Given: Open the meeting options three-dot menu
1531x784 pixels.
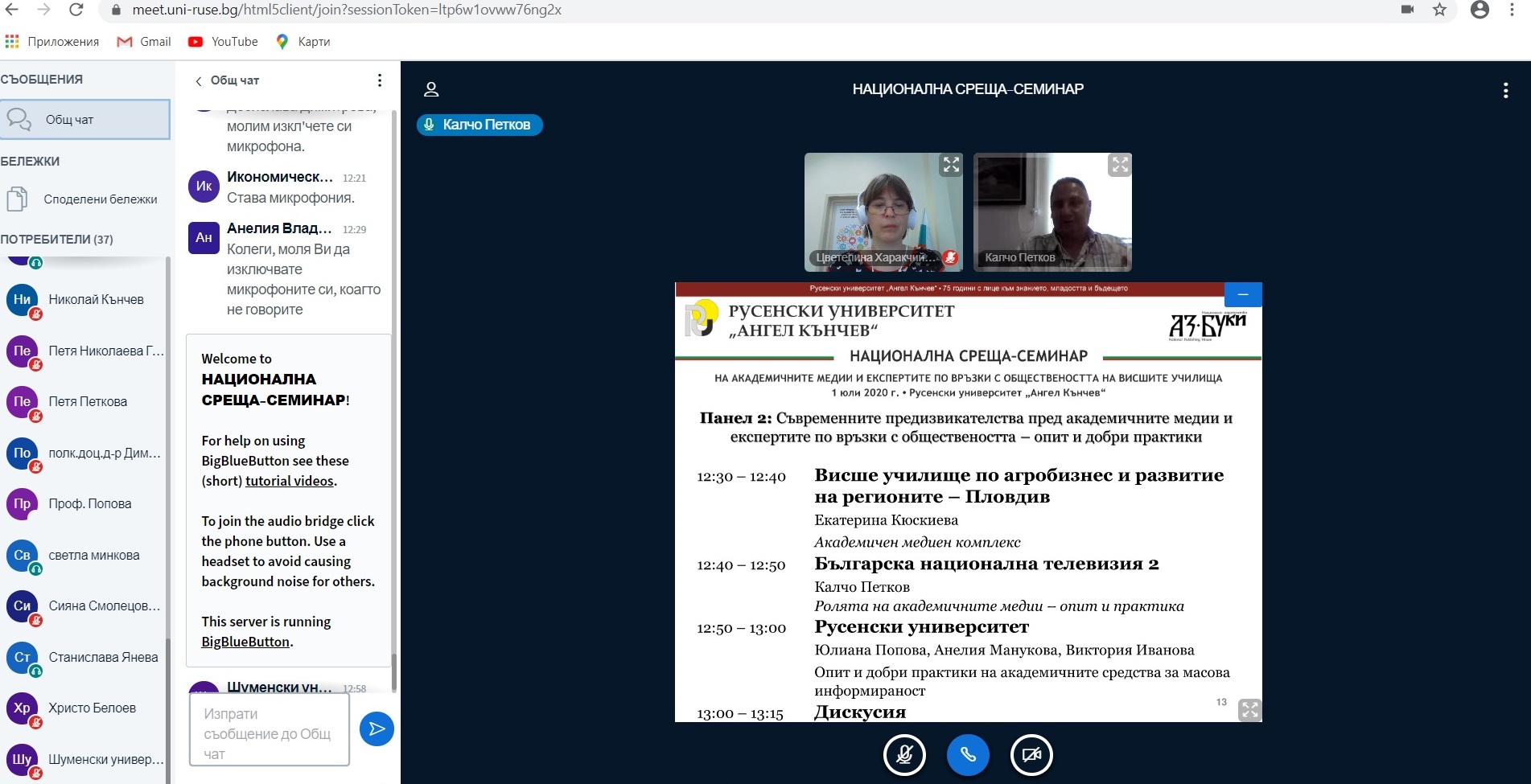Looking at the screenshot, I should click(x=1505, y=90).
